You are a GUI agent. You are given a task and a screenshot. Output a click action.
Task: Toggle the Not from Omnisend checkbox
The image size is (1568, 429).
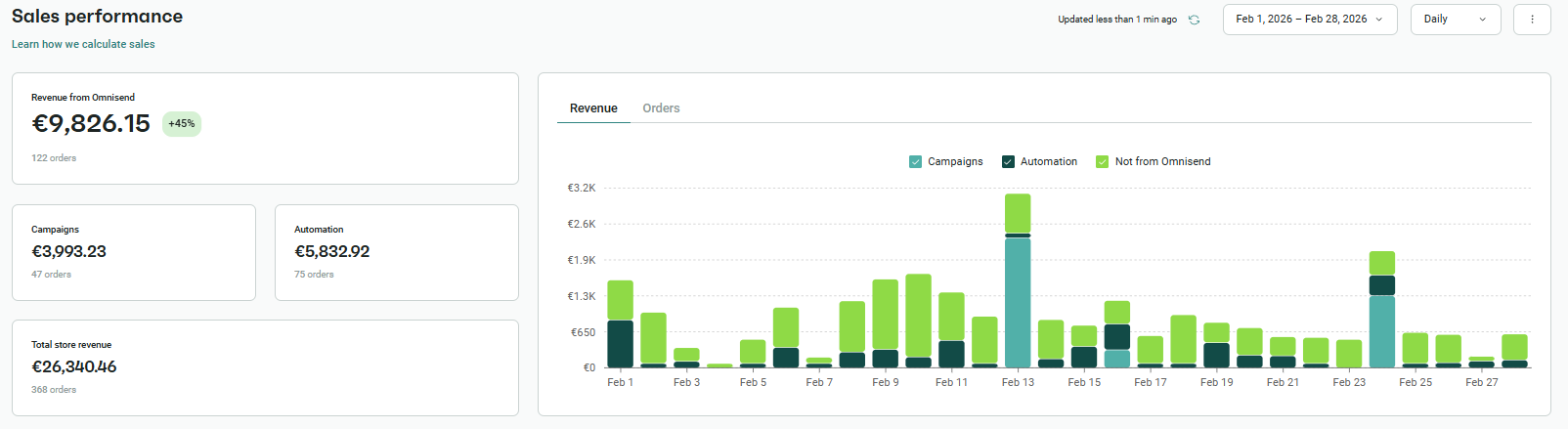1102,162
